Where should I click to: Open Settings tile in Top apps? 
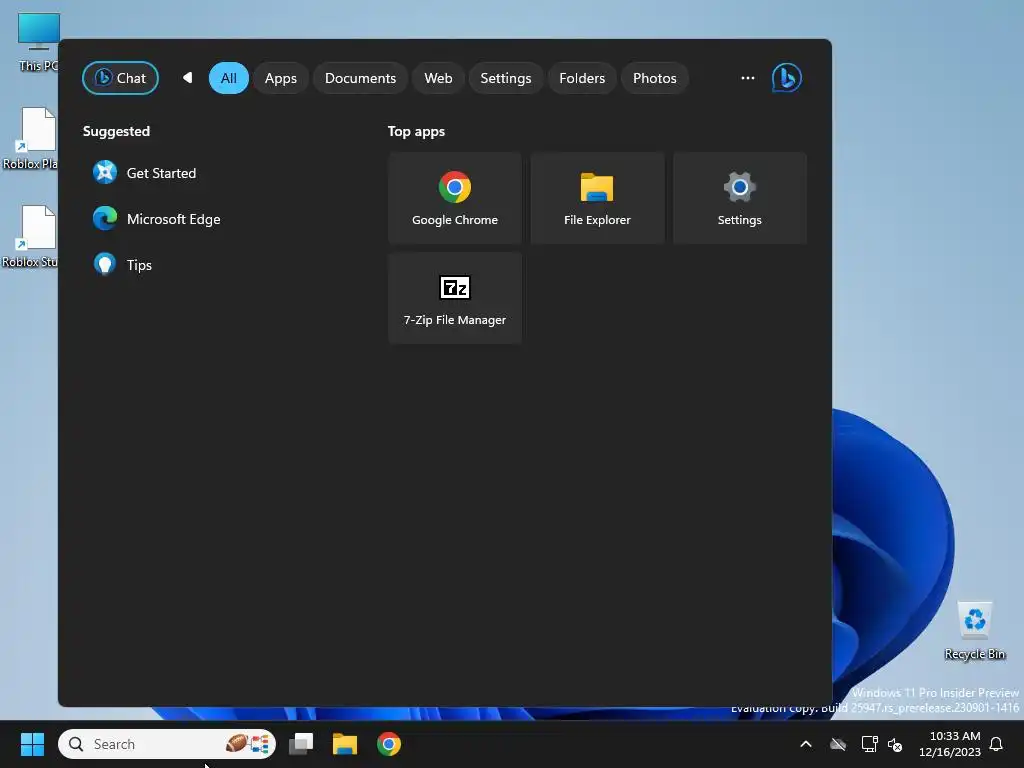pyautogui.click(x=739, y=198)
